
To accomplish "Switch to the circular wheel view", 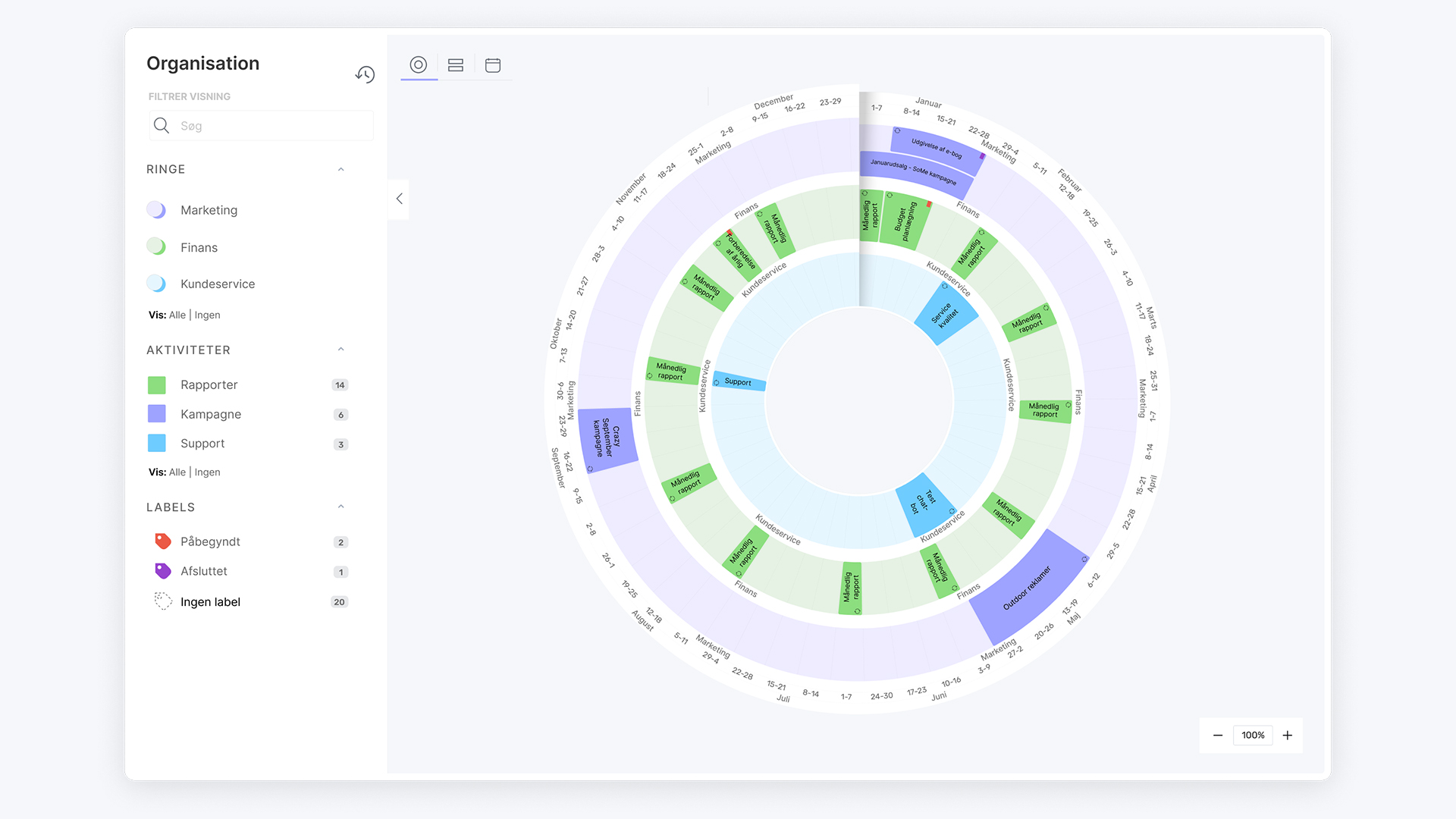I will [419, 64].
